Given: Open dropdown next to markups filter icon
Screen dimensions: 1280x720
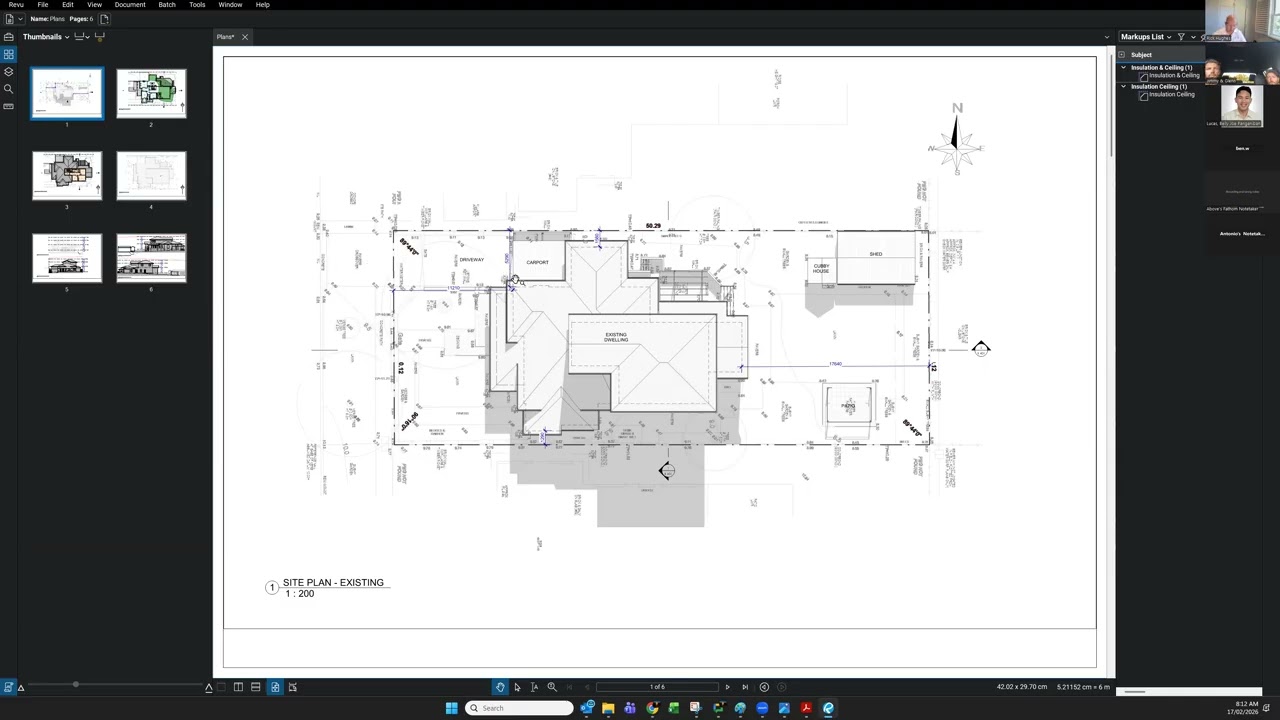Looking at the screenshot, I should (x=1192, y=37).
